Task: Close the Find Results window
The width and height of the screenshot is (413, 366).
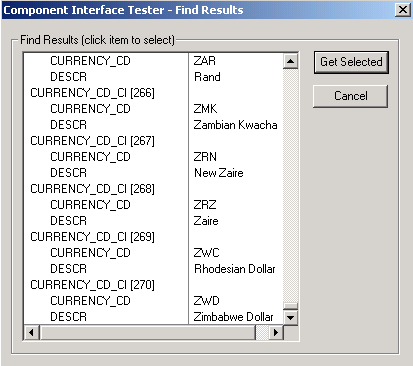Action: [x=403, y=10]
